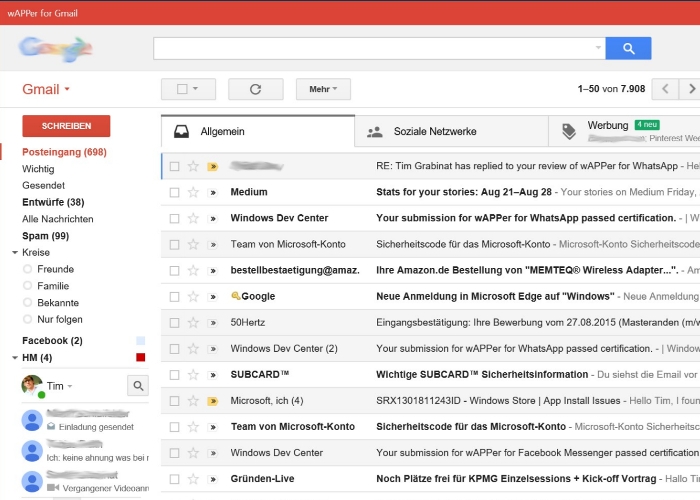700x500 pixels.
Task: Click the blue search magnifier button
Action: point(628,48)
